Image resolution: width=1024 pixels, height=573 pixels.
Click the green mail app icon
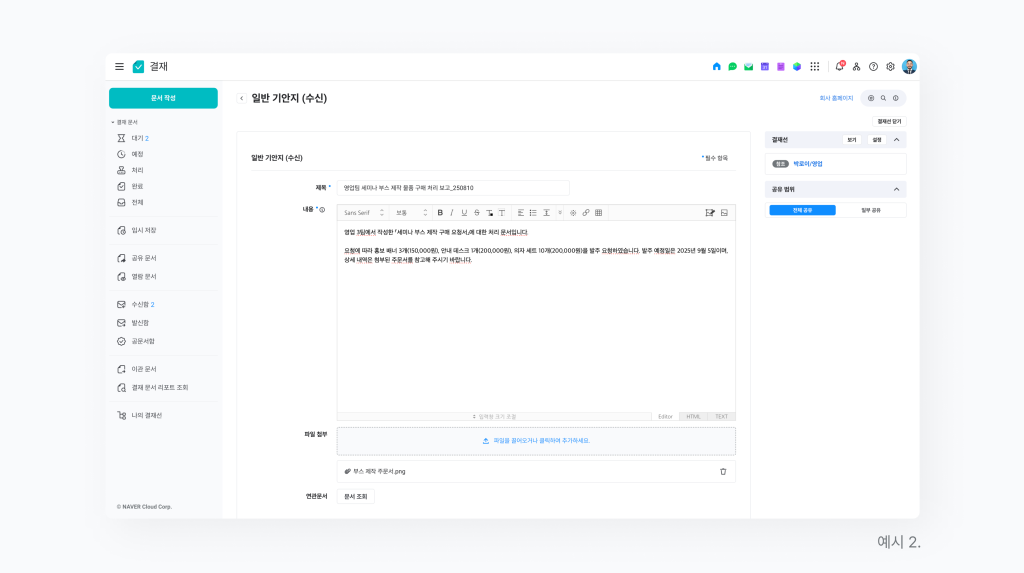point(748,67)
